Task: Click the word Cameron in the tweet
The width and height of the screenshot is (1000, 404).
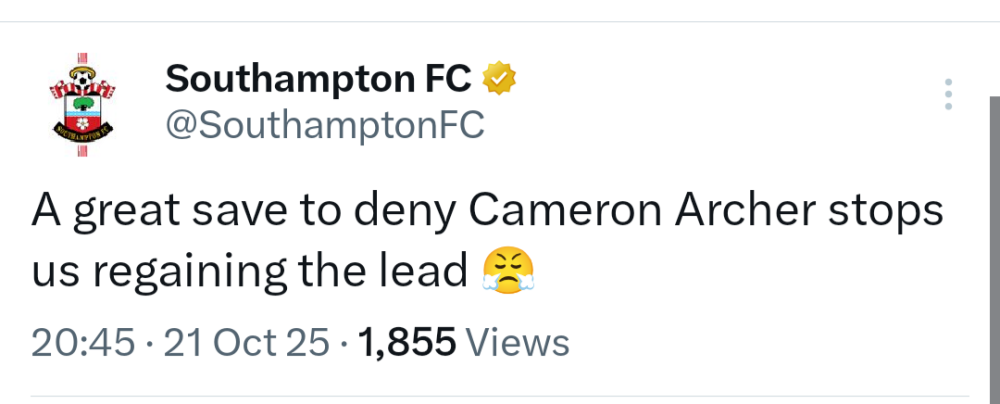Action: [x=568, y=210]
